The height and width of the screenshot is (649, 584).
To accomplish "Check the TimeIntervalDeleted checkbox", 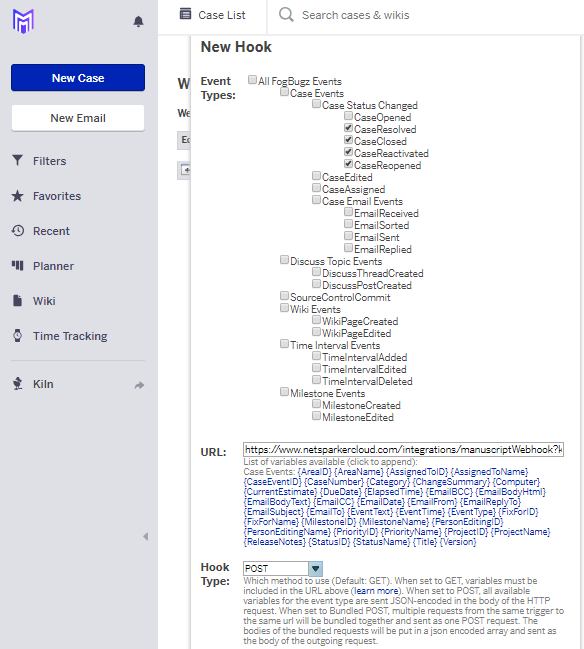I will point(316,380).
